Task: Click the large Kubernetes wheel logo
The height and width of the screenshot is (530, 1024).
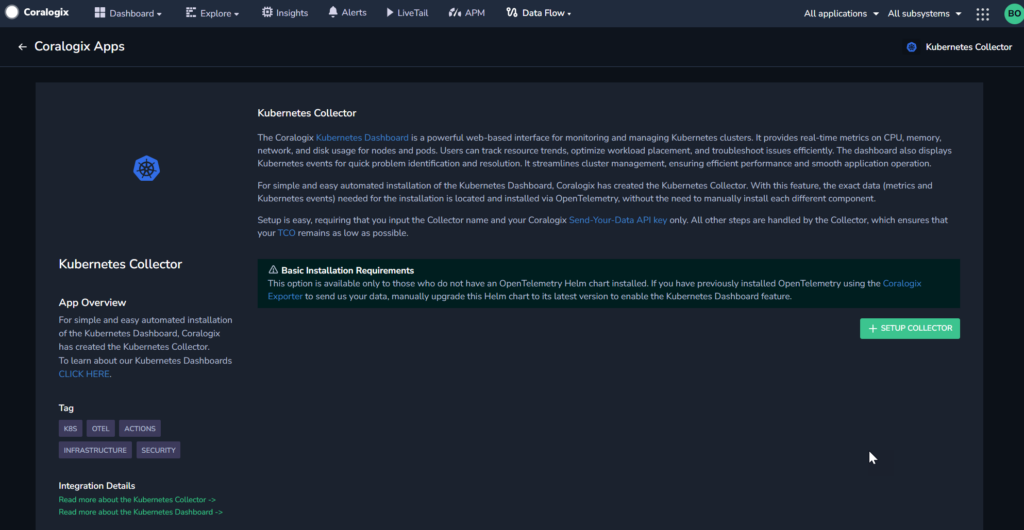Action: pyautogui.click(x=147, y=169)
